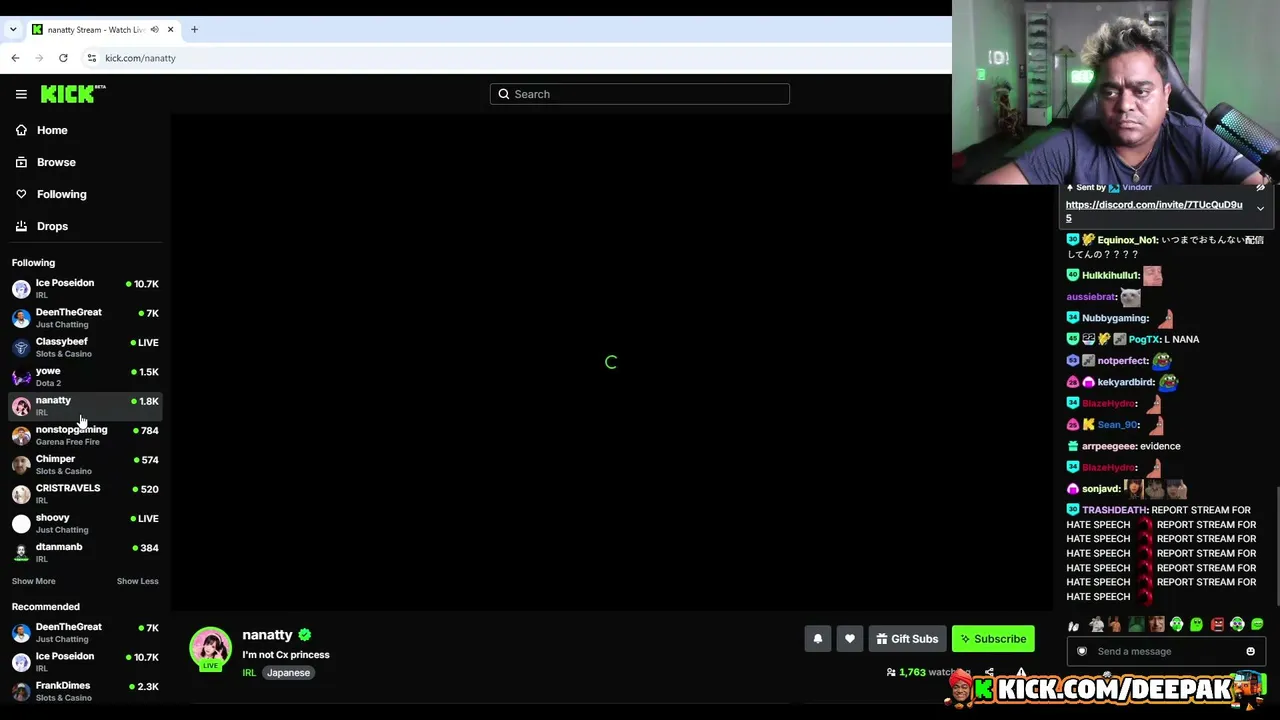This screenshot has height=720, width=1280.
Task: Toggle follow heart button
Action: [850, 639]
